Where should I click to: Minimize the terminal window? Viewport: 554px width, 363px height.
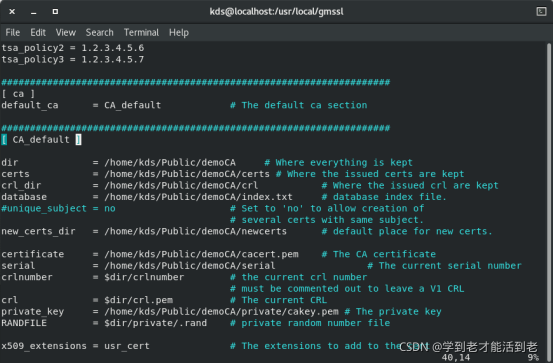coord(34,12)
